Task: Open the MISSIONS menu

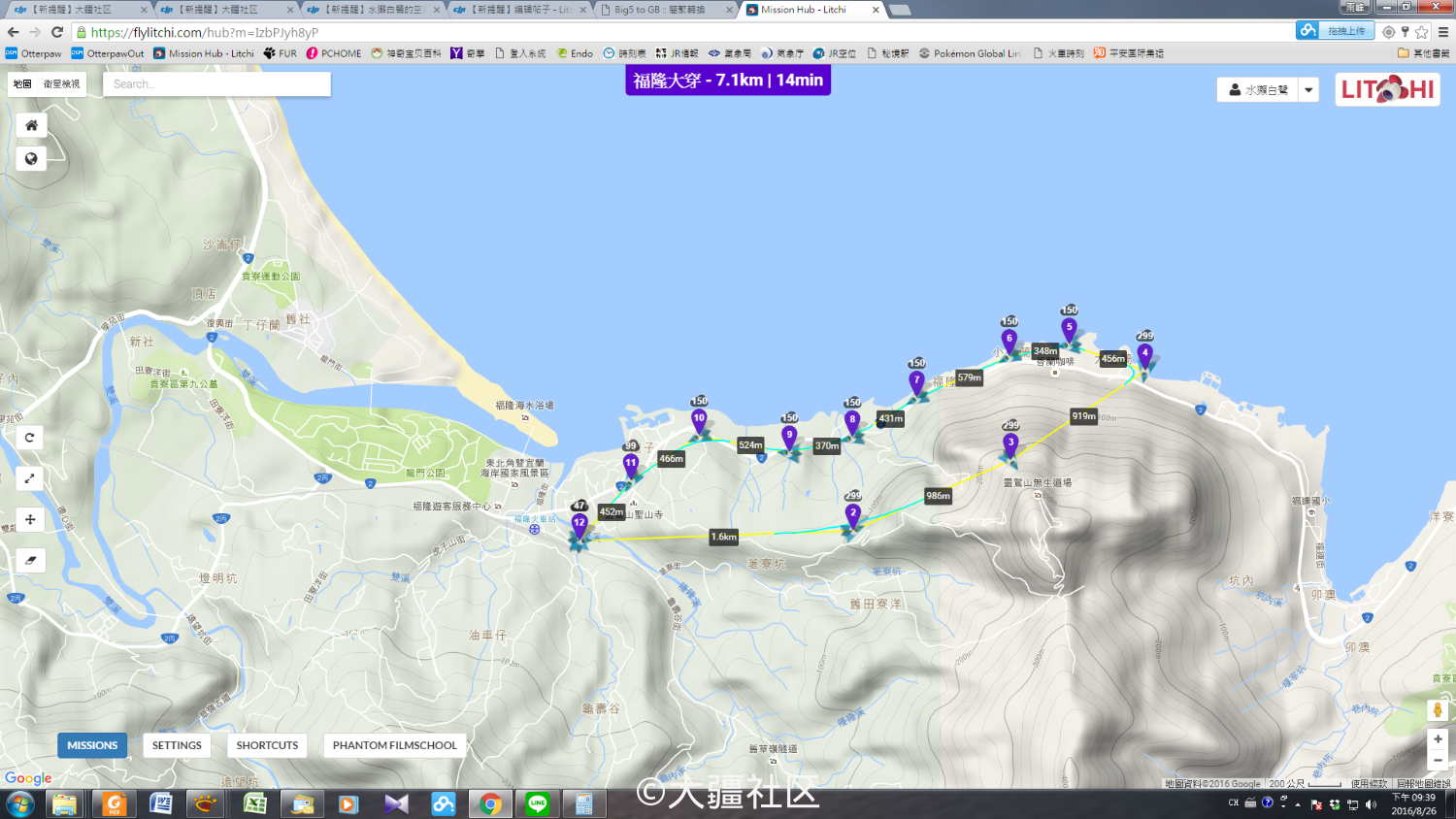Action: (x=92, y=745)
